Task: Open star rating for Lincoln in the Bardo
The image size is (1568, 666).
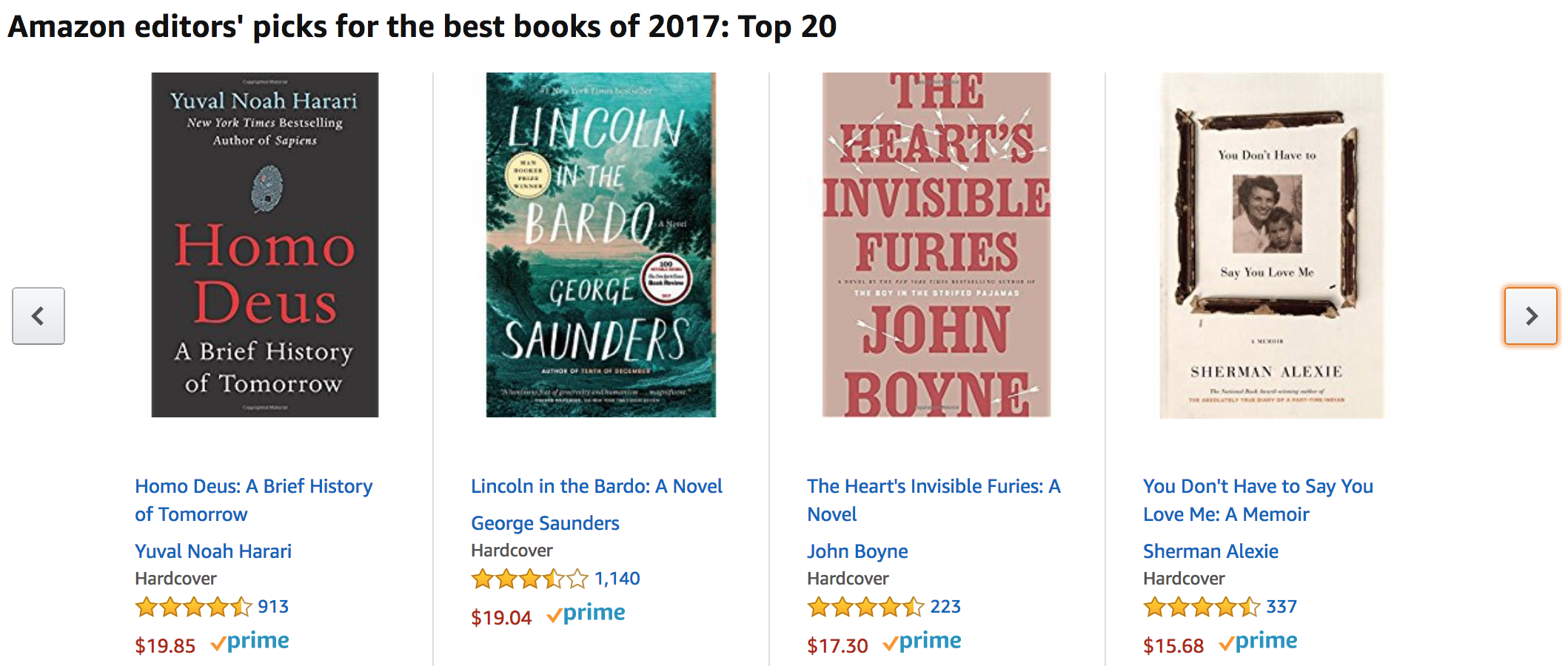Action: 530,579
